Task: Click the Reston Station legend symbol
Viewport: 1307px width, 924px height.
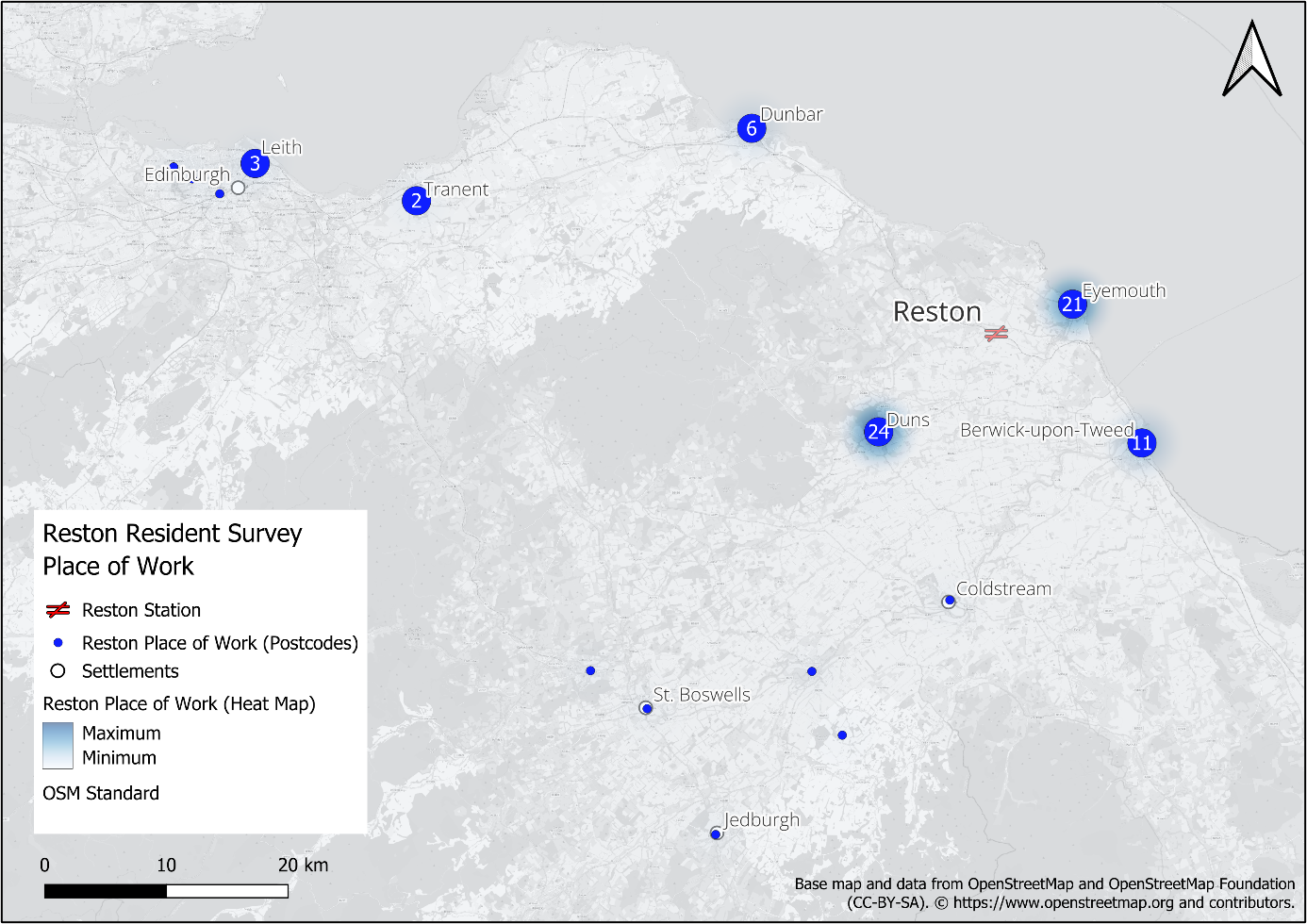Action: click(x=58, y=610)
